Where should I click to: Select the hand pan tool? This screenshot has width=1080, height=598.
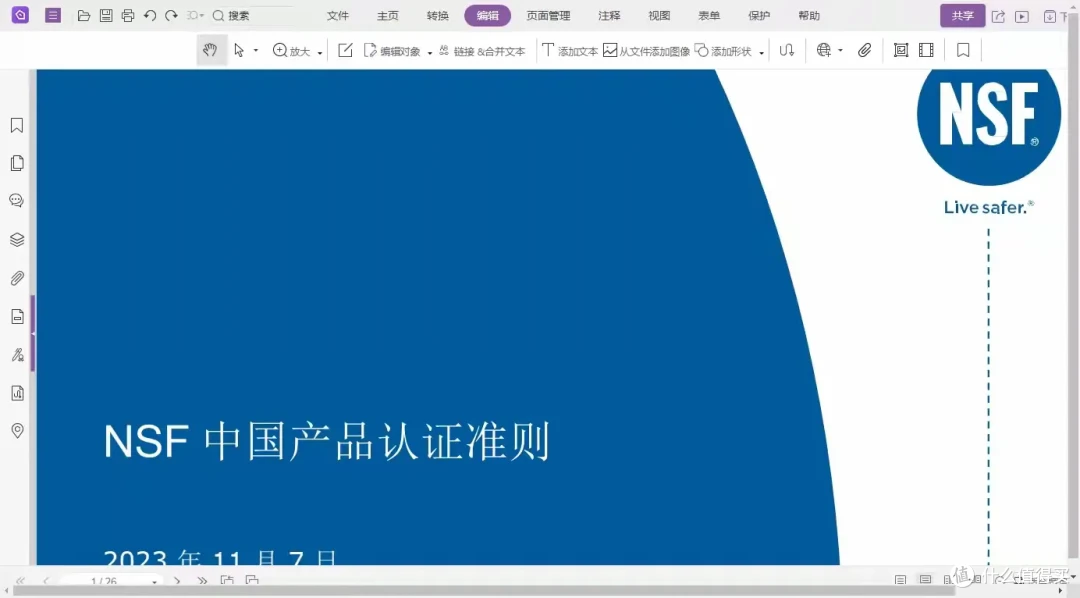coord(211,50)
